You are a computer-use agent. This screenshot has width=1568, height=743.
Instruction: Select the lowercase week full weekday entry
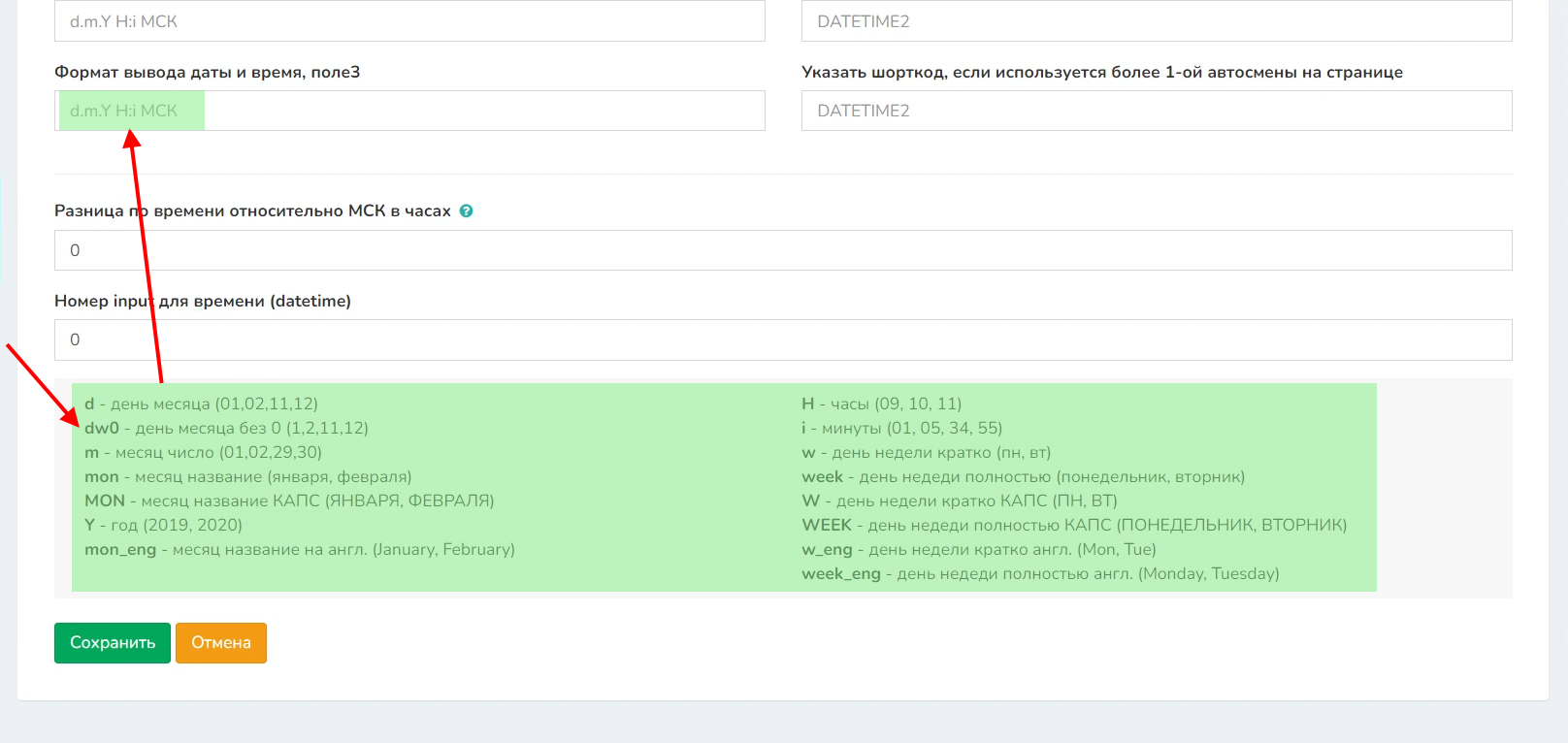1023,476
